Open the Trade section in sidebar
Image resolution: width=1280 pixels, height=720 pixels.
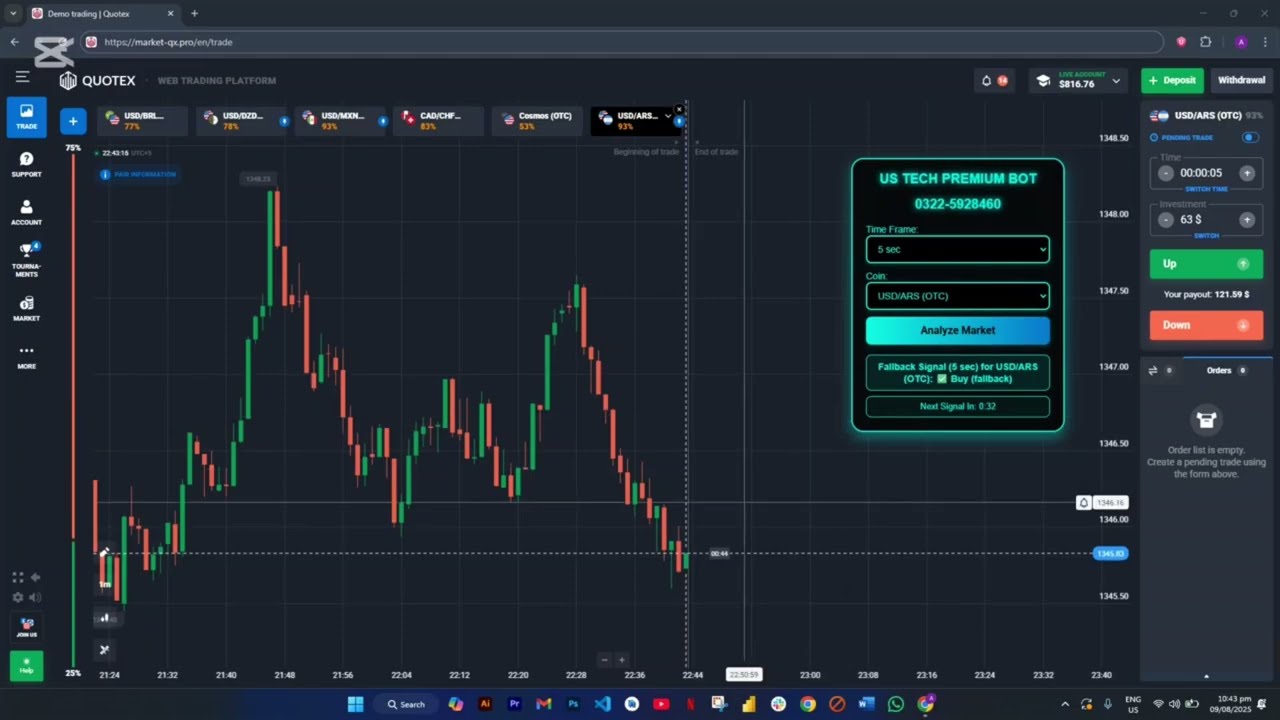pyautogui.click(x=26, y=117)
